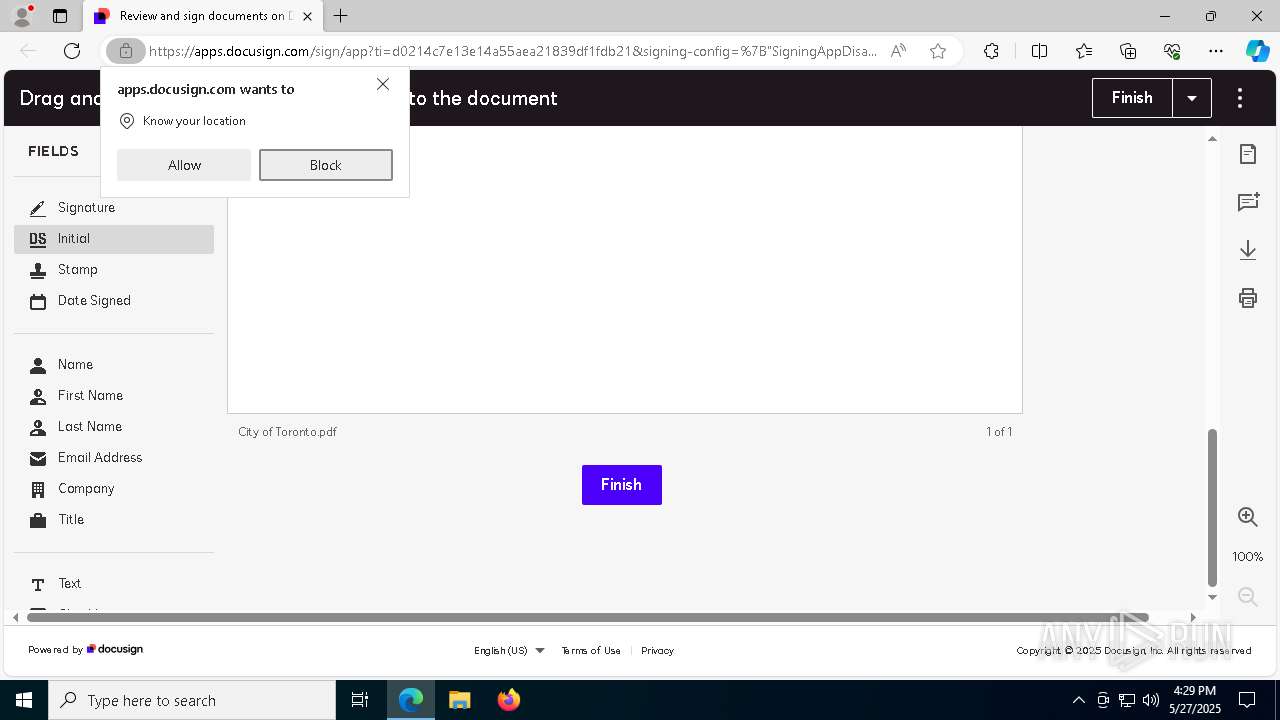Click the taskbar search box

[x=192, y=700]
